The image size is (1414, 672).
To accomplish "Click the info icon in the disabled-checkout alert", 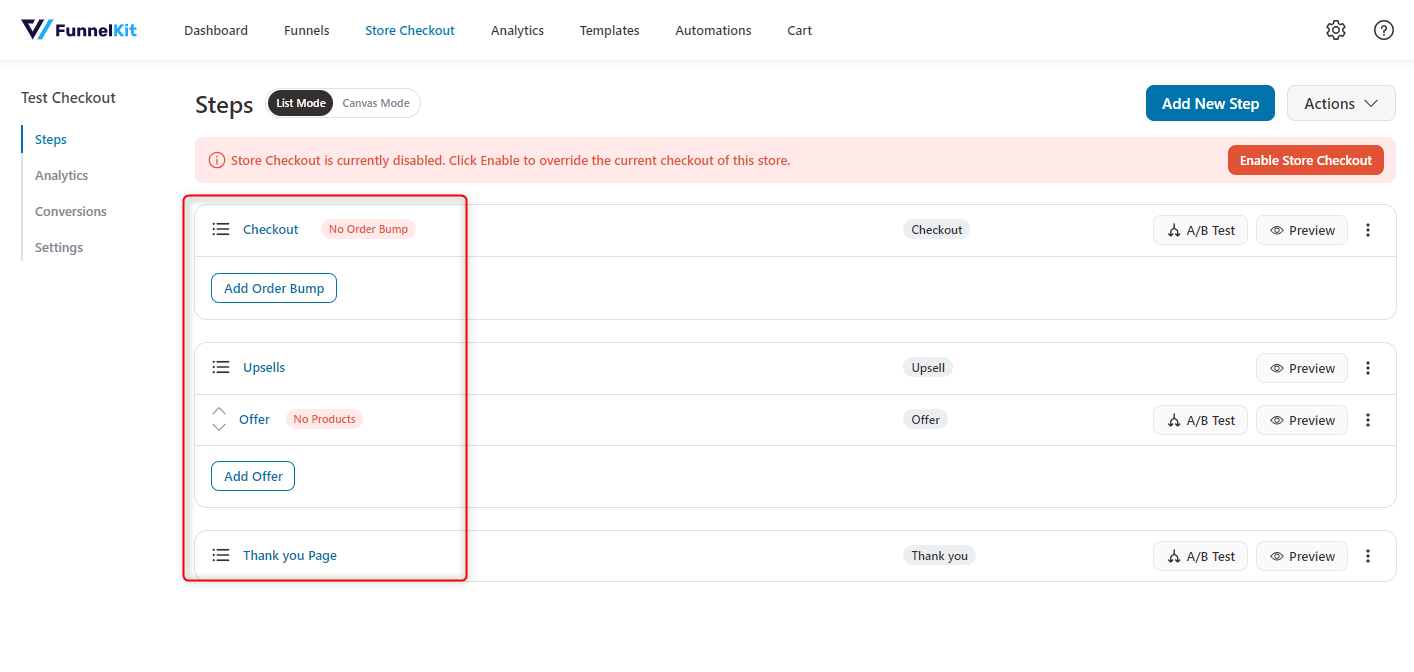I will click(x=216, y=160).
